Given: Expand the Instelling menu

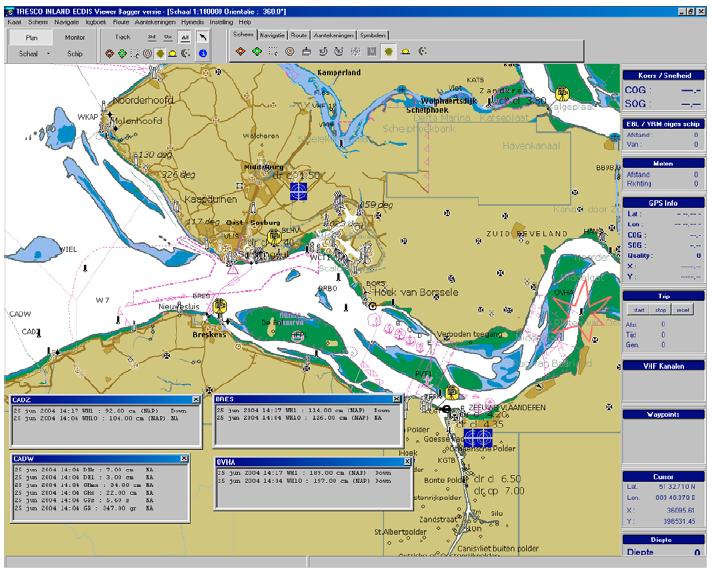Looking at the screenshot, I should point(219,20).
